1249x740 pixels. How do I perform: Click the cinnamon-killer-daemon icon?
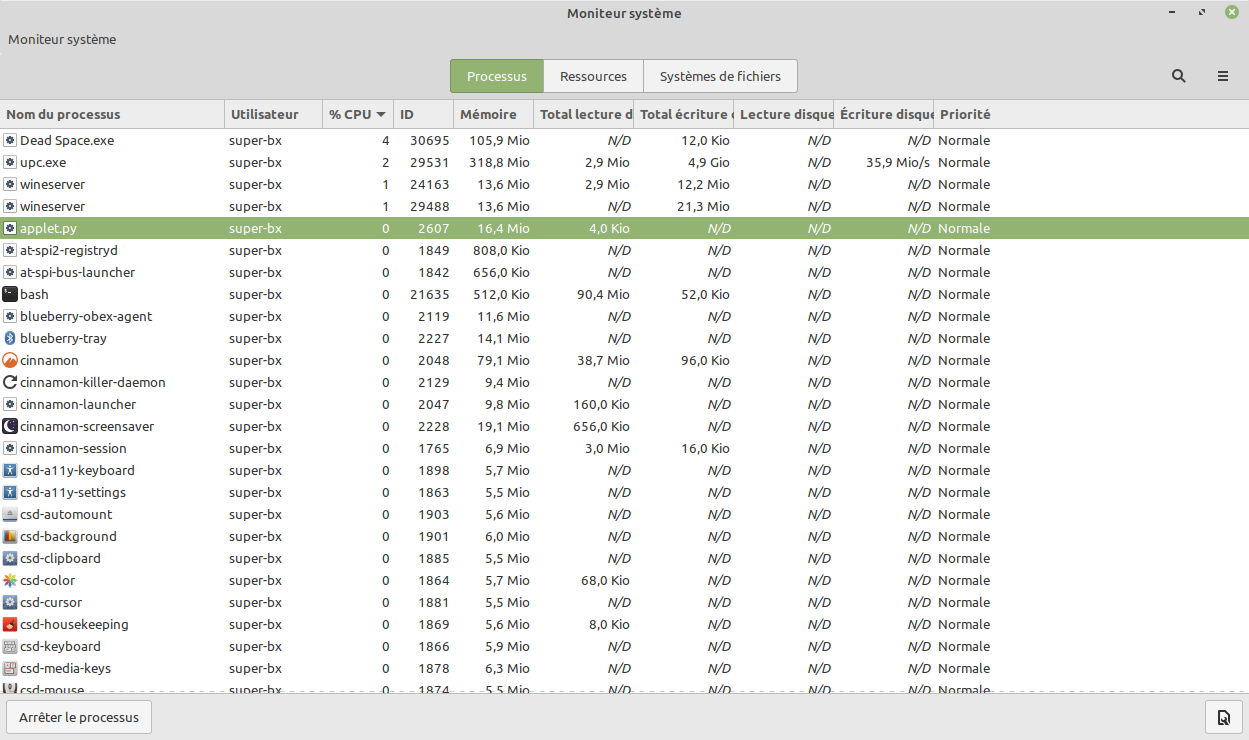(10, 382)
